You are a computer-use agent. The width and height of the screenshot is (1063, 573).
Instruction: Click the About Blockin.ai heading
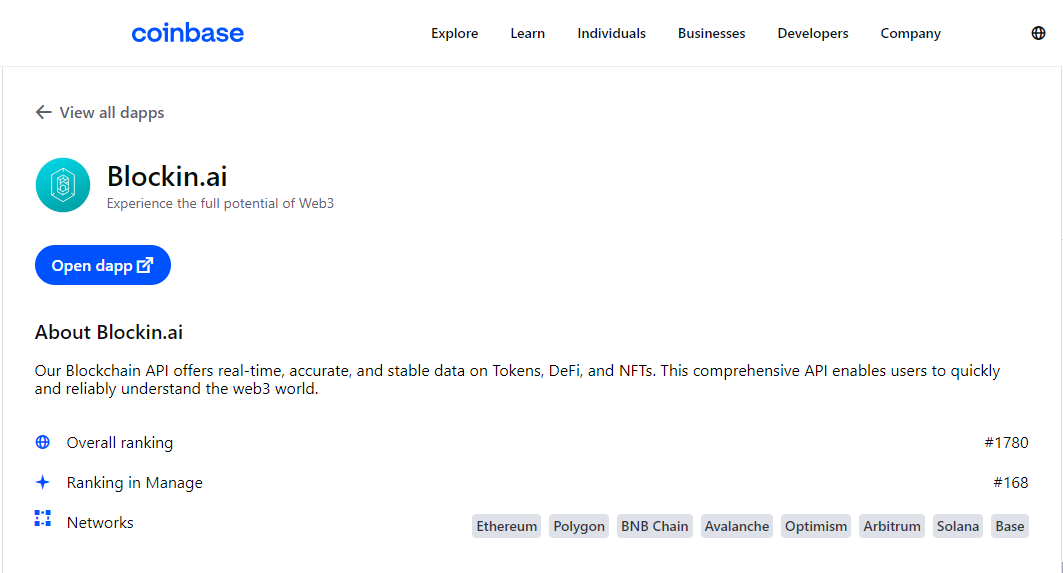108,332
